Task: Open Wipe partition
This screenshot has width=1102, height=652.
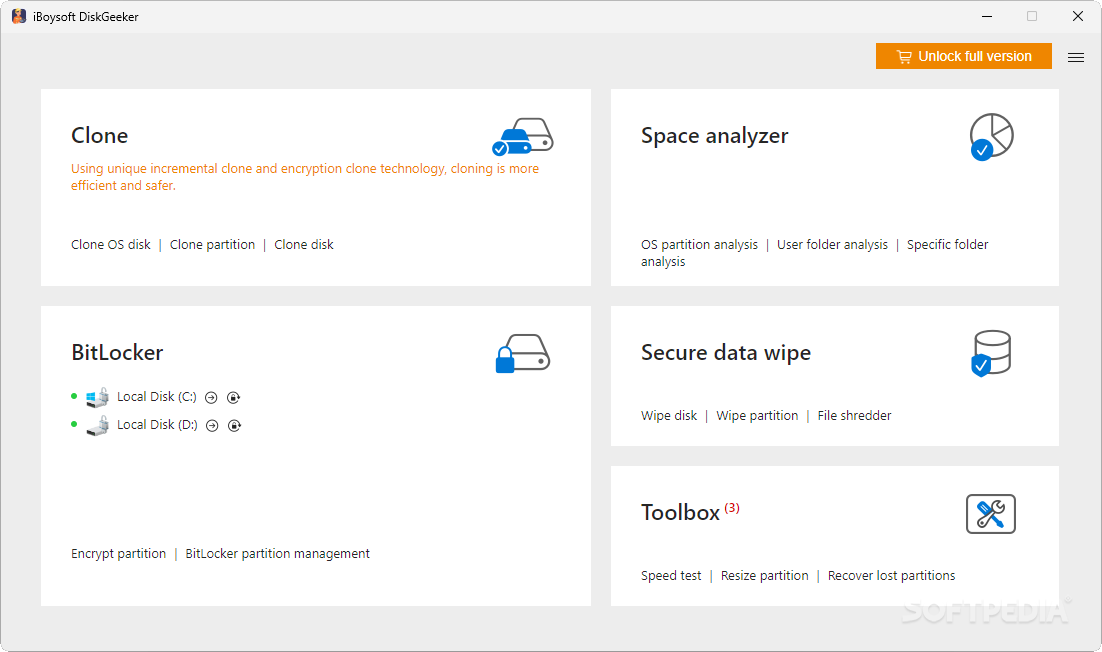Action: [x=757, y=415]
